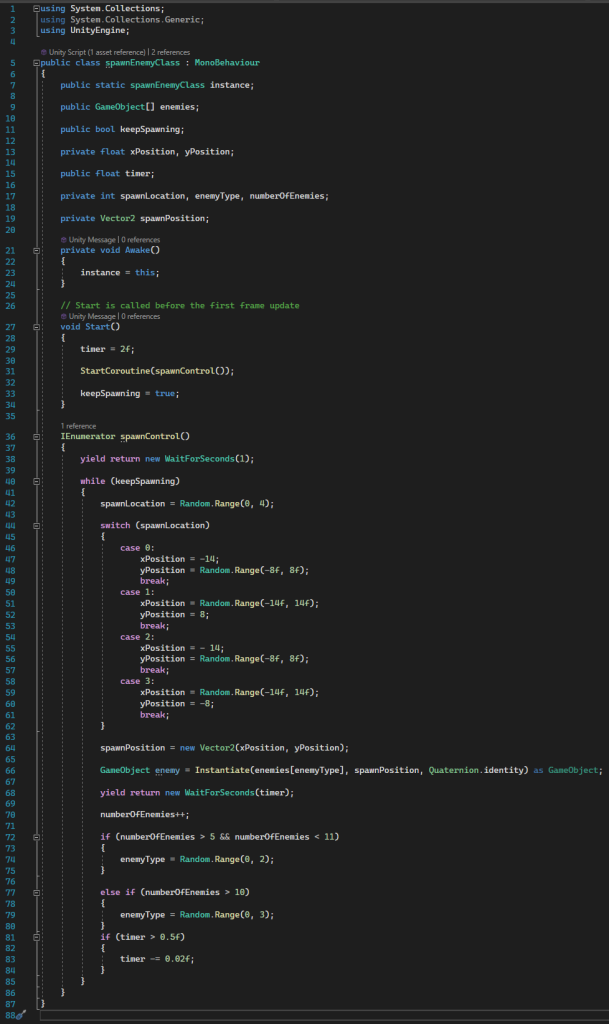609x1024 pixels.
Task: Click line number 66 in the gutter
Action: (10, 770)
